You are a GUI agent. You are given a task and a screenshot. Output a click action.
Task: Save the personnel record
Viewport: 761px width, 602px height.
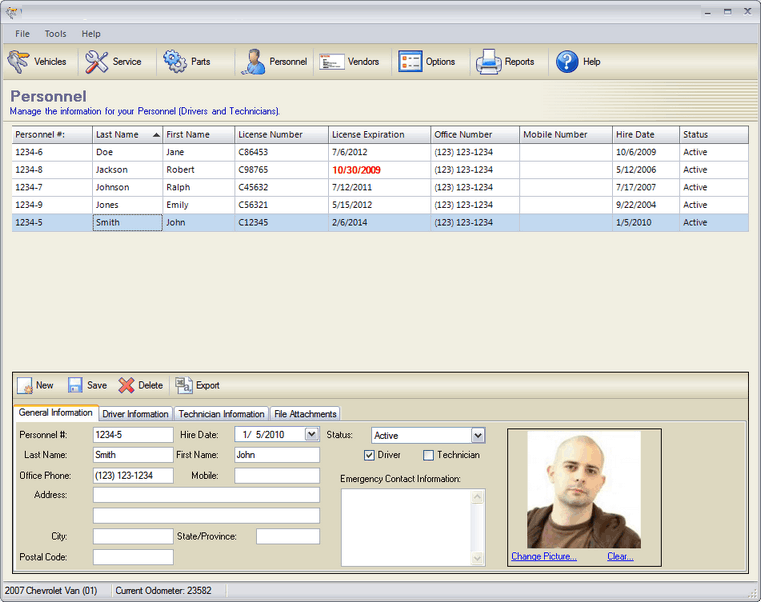tap(87, 385)
